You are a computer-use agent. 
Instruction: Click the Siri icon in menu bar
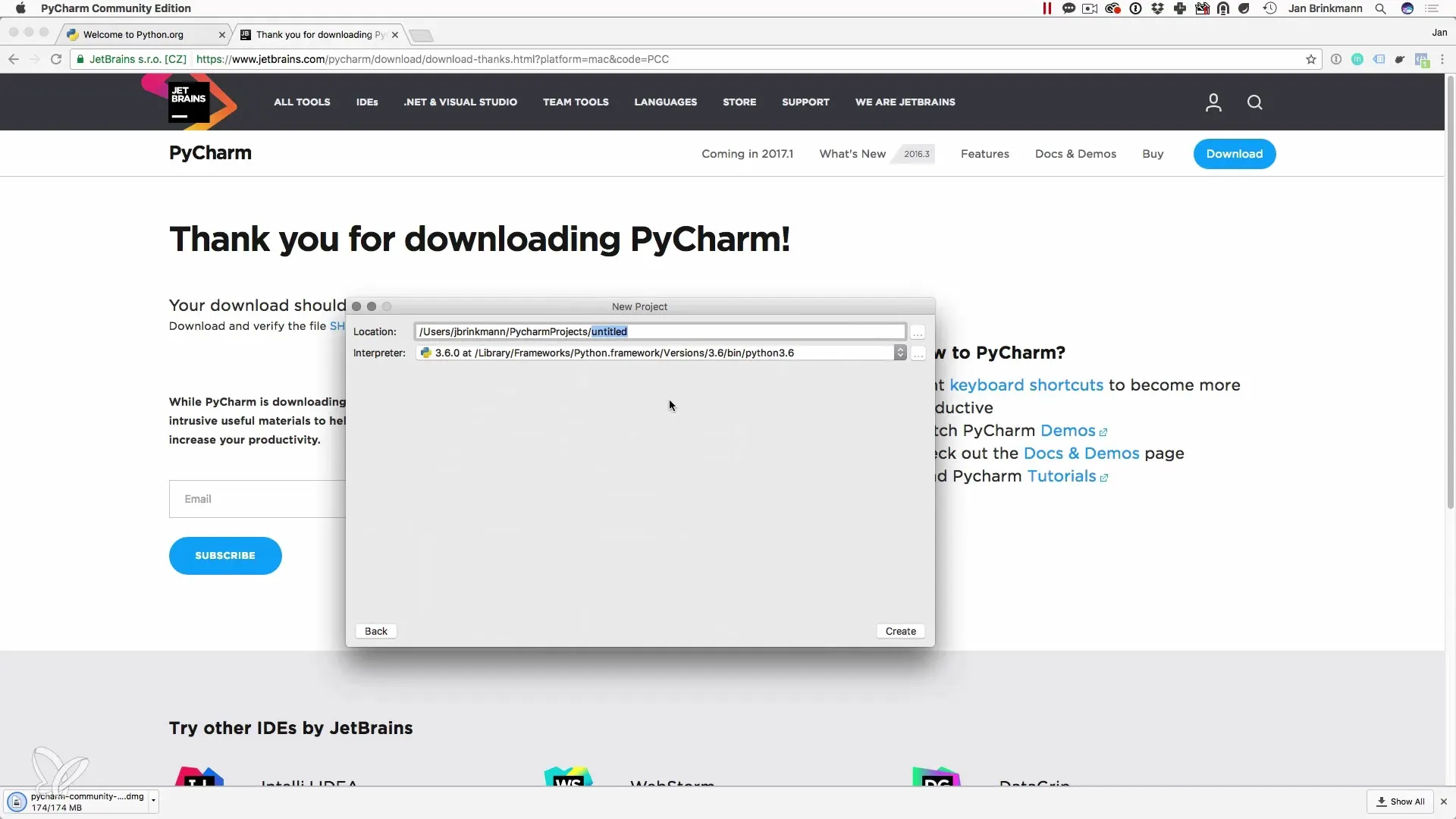tap(1407, 8)
